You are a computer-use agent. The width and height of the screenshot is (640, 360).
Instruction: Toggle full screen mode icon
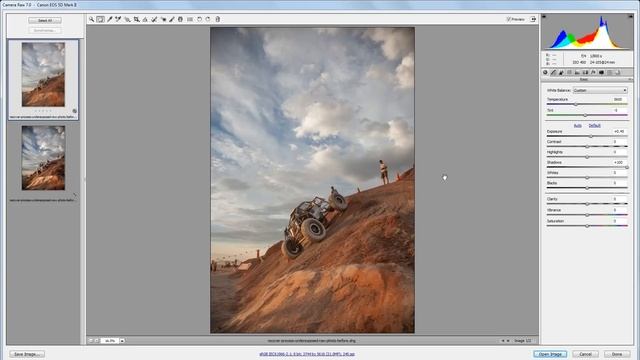(x=533, y=19)
